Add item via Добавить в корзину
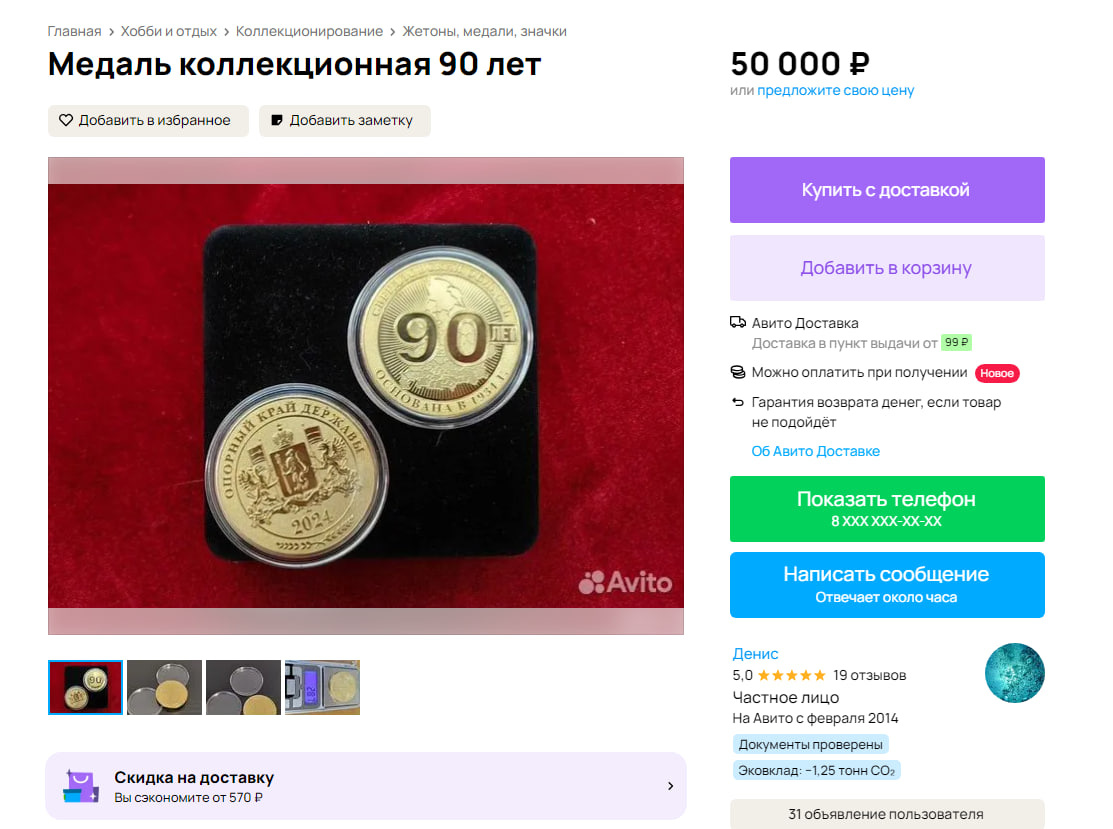Viewport: 1113px width, 829px height. pyautogui.click(x=887, y=268)
